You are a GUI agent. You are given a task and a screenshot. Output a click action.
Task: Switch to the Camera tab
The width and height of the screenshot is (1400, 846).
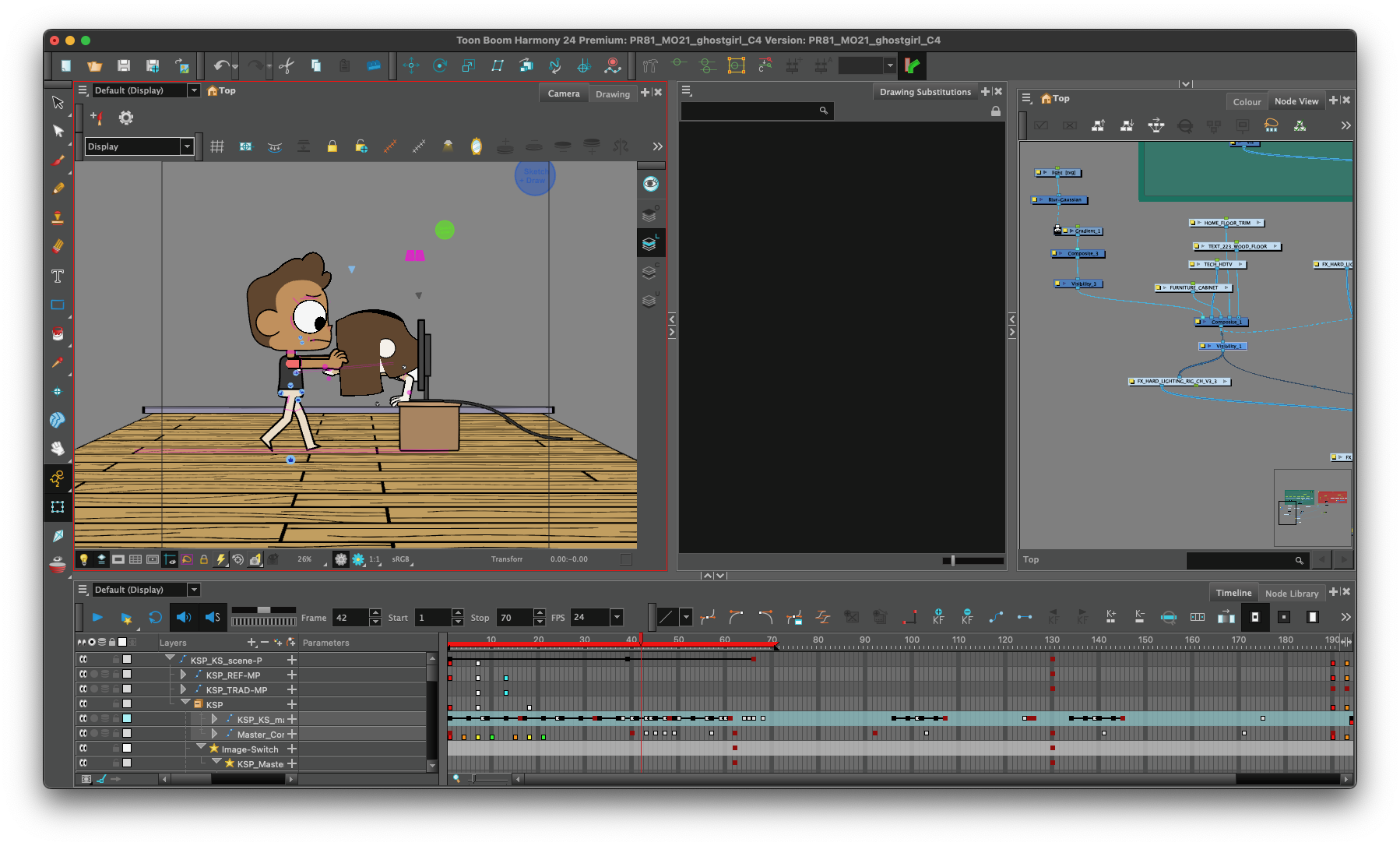pos(564,93)
